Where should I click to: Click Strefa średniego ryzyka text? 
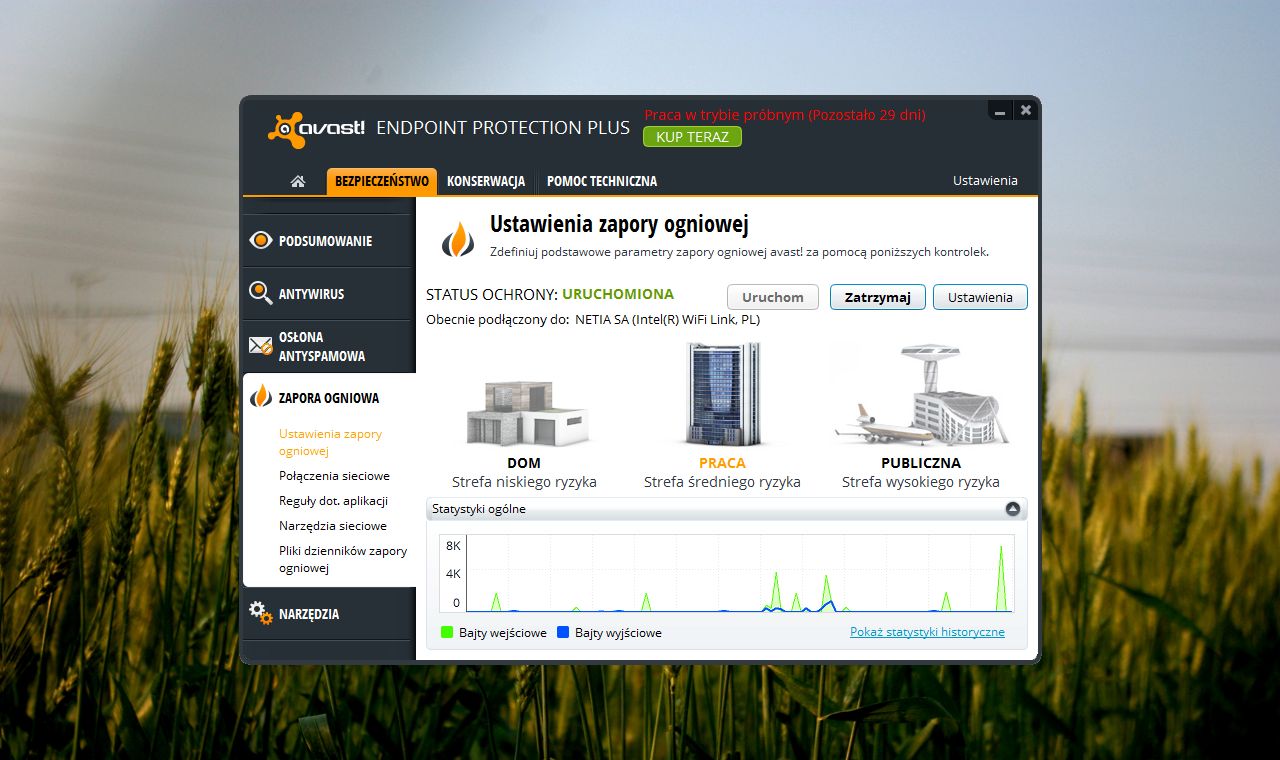coord(722,482)
